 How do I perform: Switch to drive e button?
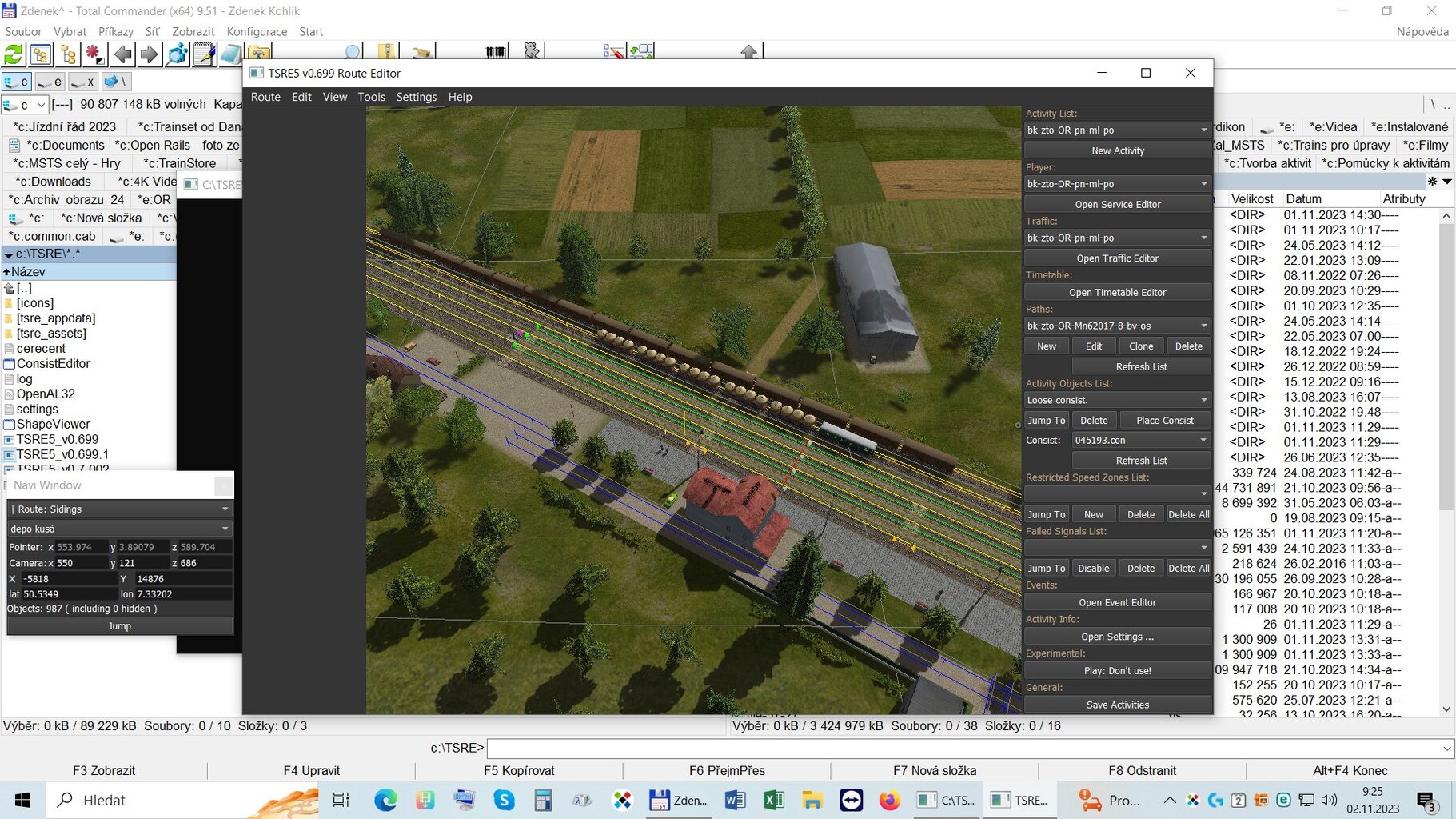click(50, 82)
